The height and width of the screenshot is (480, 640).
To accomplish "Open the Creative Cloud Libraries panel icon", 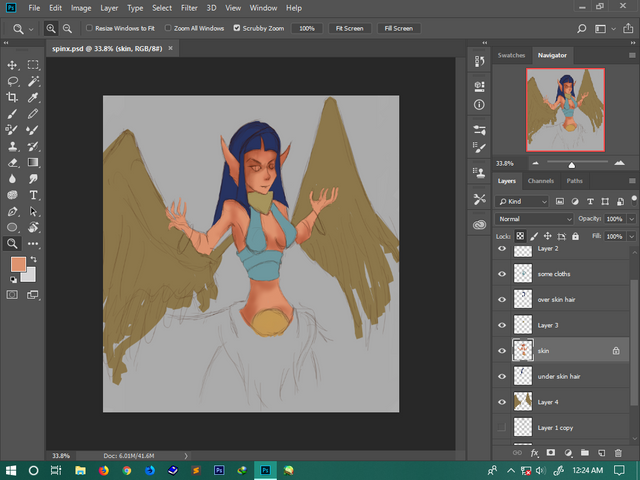I will pyautogui.click(x=479, y=225).
